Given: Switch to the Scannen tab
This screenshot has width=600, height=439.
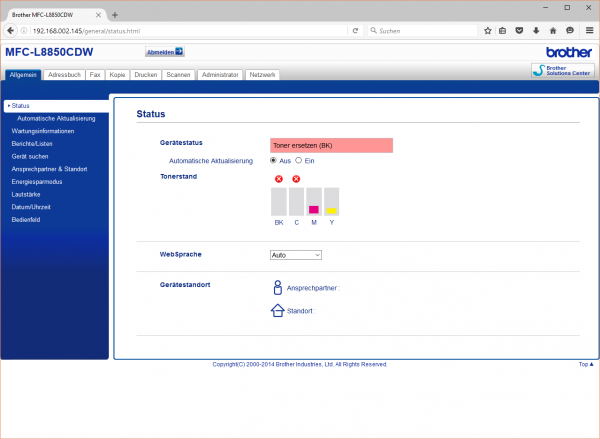Looking at the screenshot, I should 179,75.
